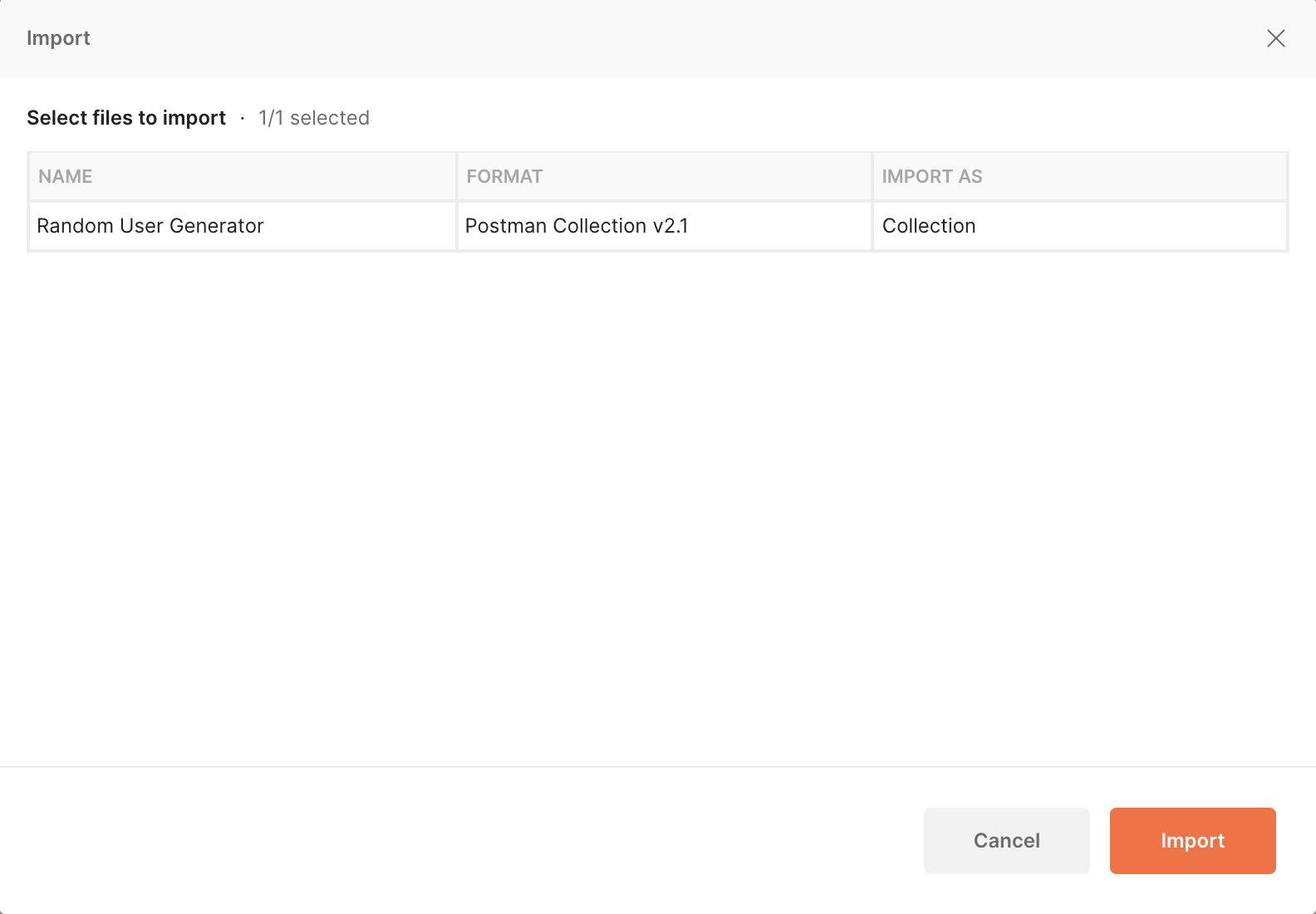The width and height of the screenshot is (1316, 914).
Task: Click the 'Select files to import' heading
Action: [126, 118]
